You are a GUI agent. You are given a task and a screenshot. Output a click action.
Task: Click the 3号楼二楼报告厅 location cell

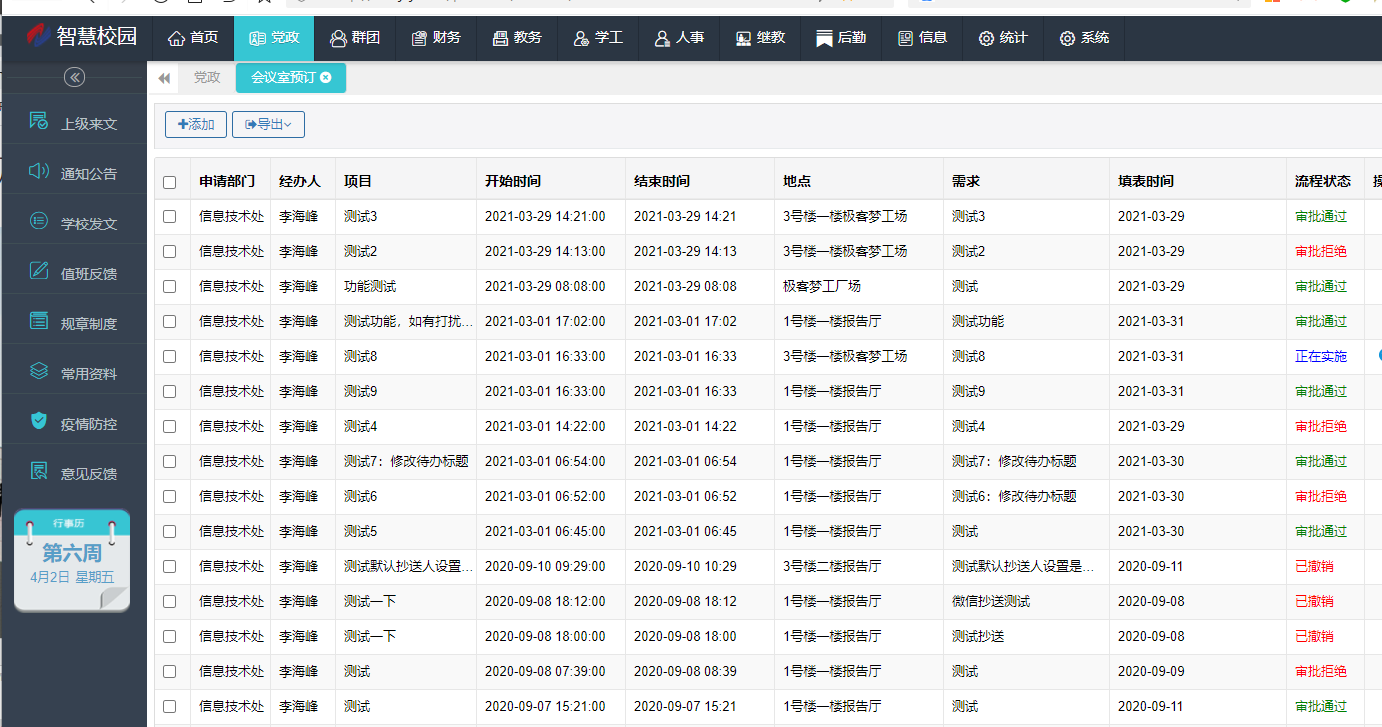832,566
